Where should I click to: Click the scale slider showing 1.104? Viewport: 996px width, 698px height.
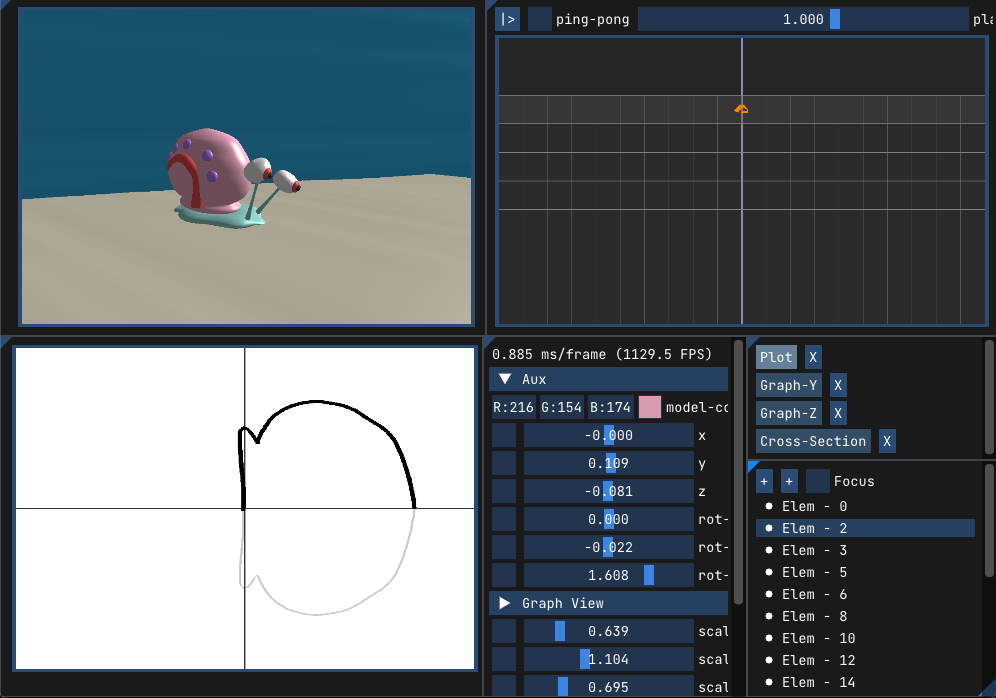tap(609, 659)
